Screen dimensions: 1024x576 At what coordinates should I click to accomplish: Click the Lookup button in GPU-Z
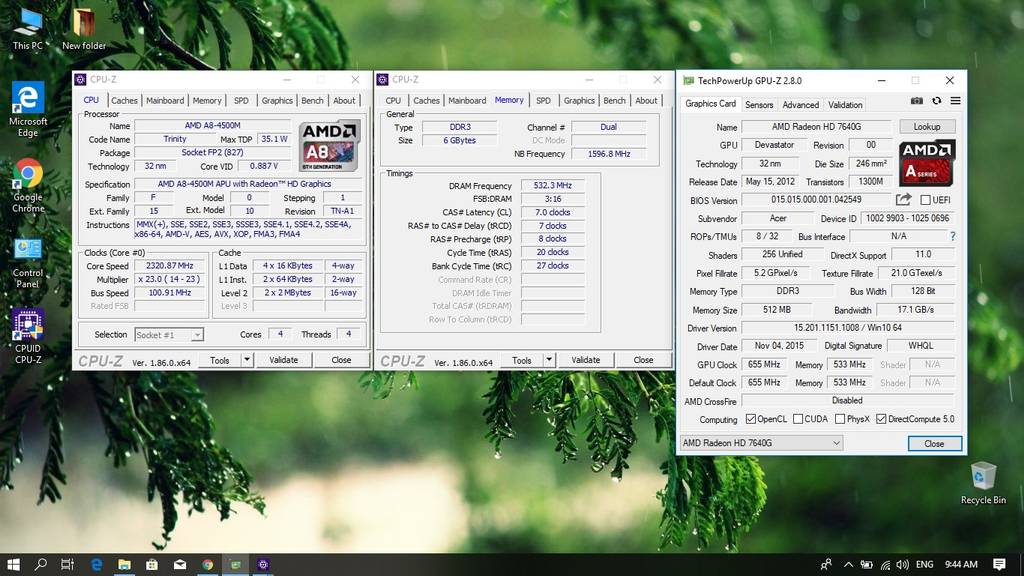927,127
